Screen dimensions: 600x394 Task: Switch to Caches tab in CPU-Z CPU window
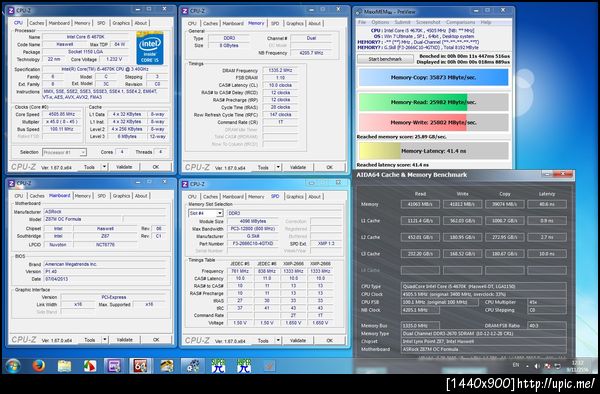point(37,23)
